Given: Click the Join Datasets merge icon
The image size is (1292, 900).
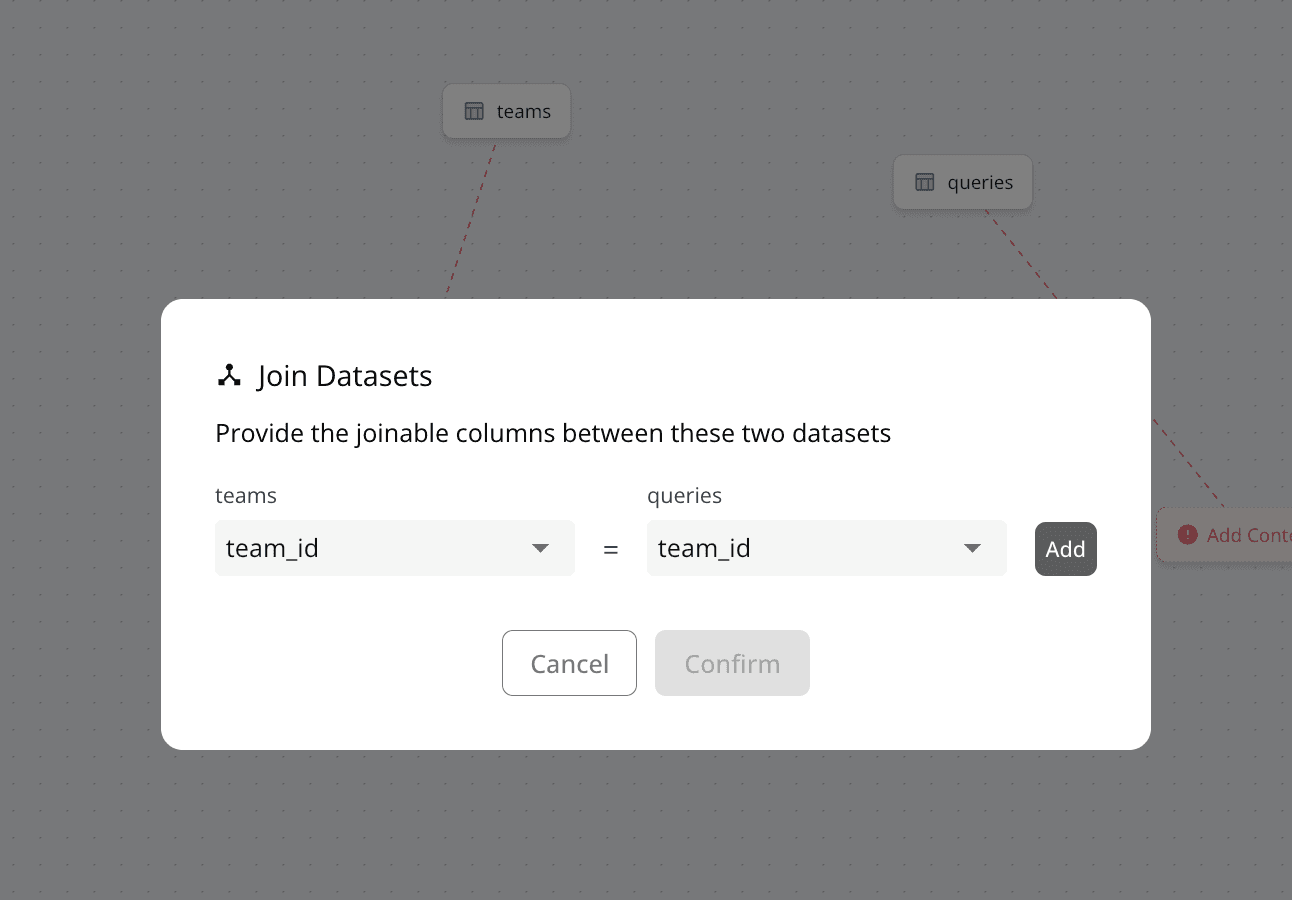Looking at the screenshot, I should click(x=229, y=376).
